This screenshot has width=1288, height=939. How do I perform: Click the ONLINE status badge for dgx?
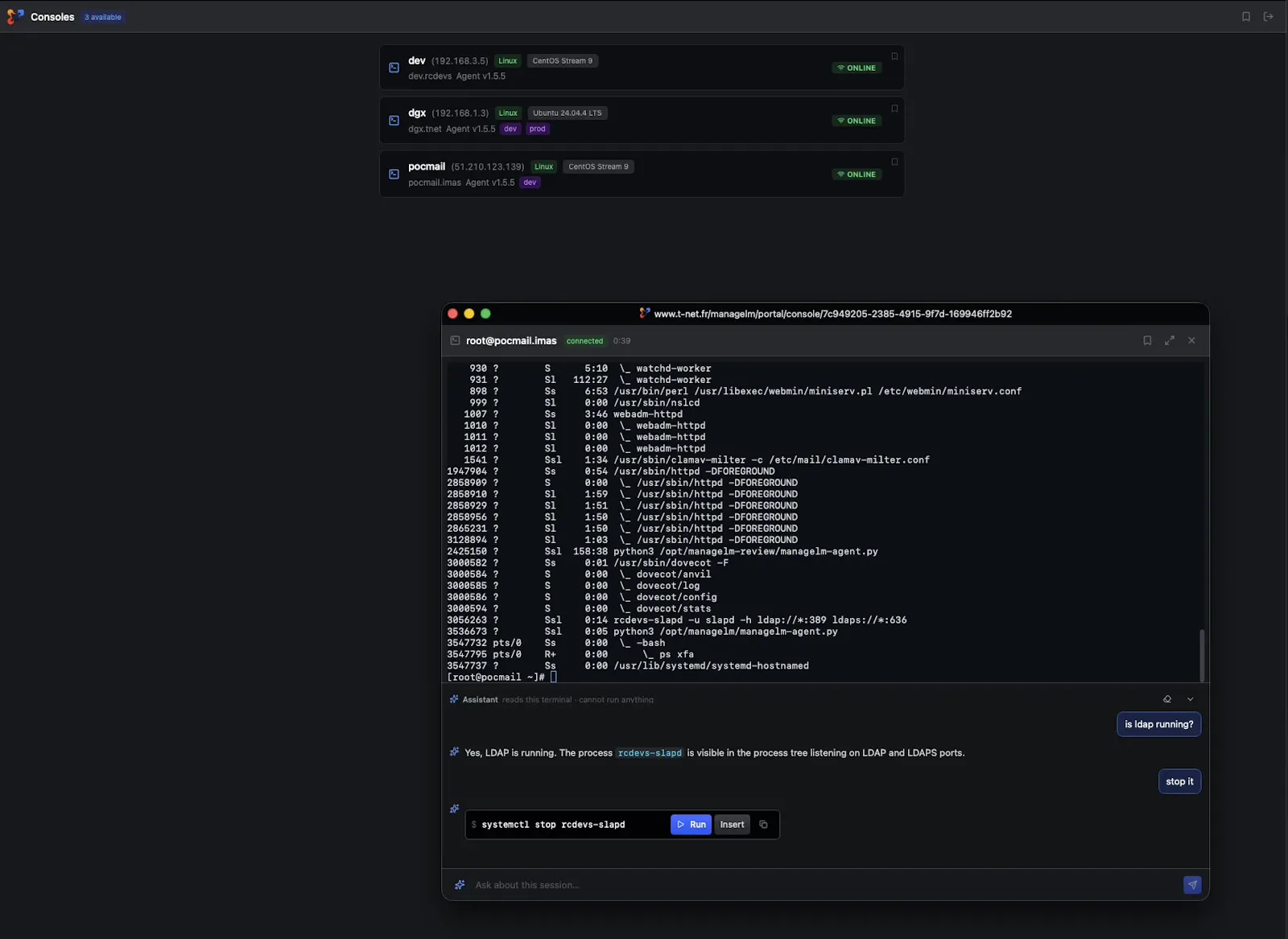coord(857,121)
